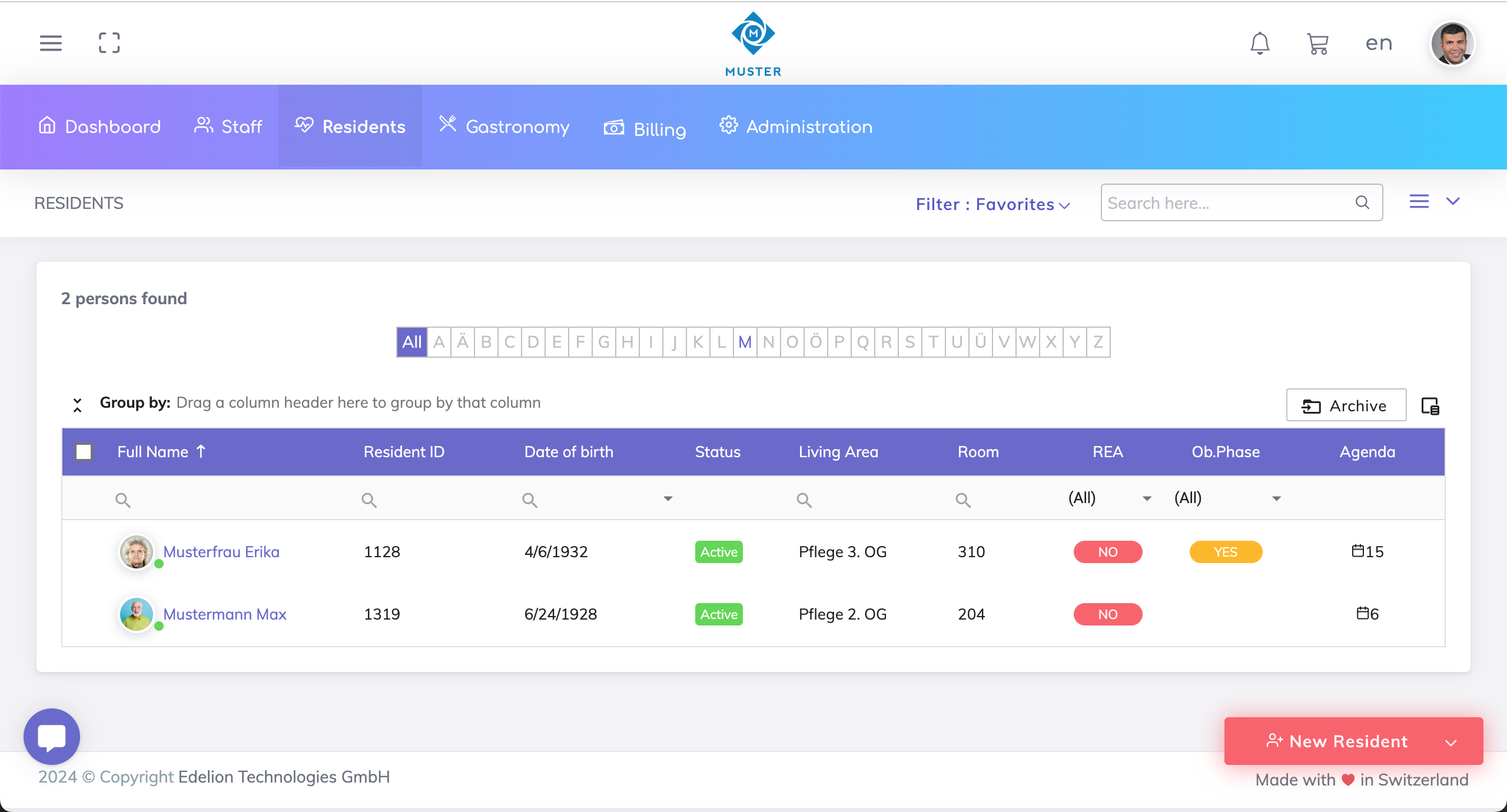Open the chat bubble widget
Screen dimensions: 1507x812
[x=52, y=736]
